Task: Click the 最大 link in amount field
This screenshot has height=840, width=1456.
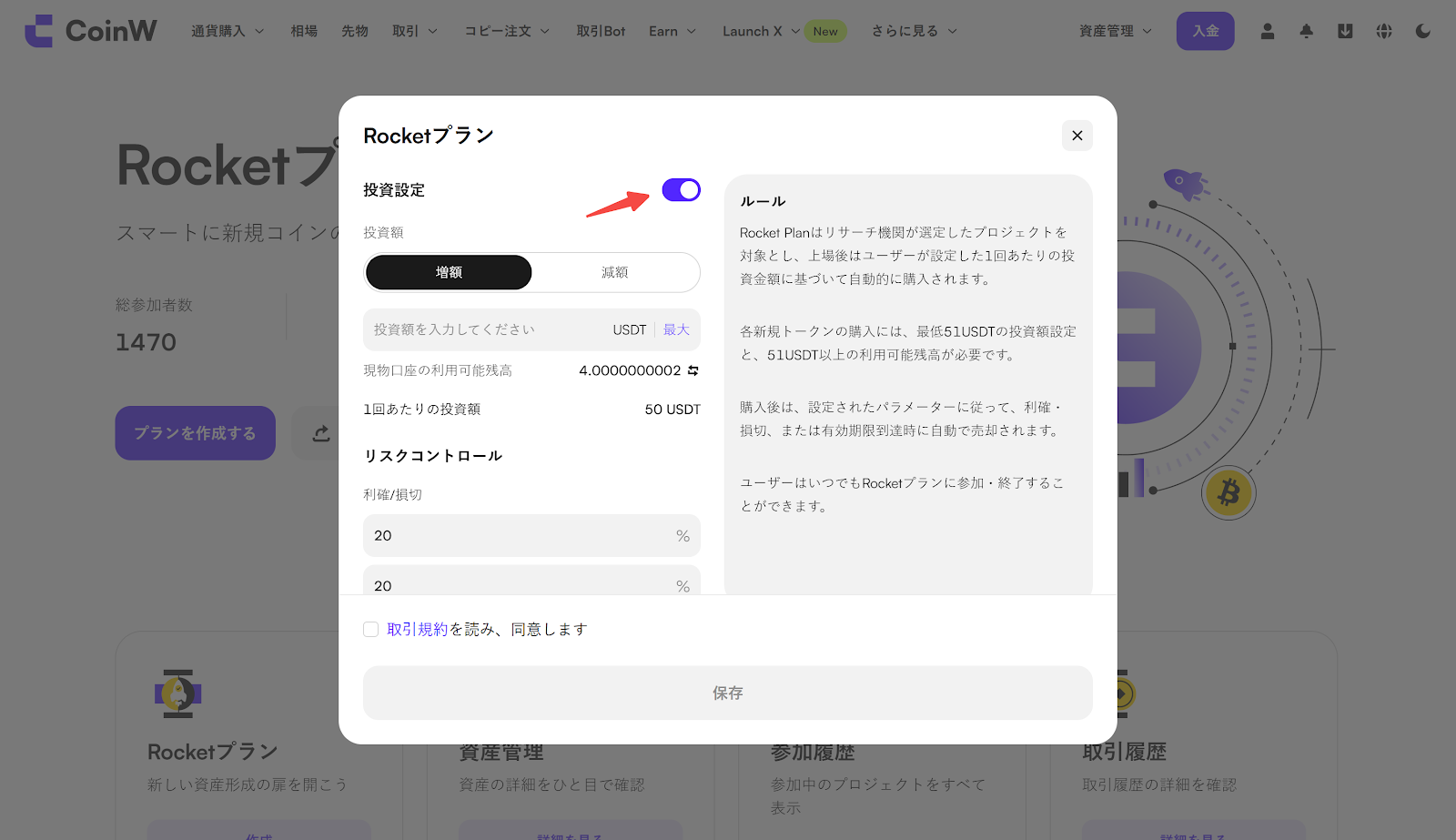Action: pos(676,329)
